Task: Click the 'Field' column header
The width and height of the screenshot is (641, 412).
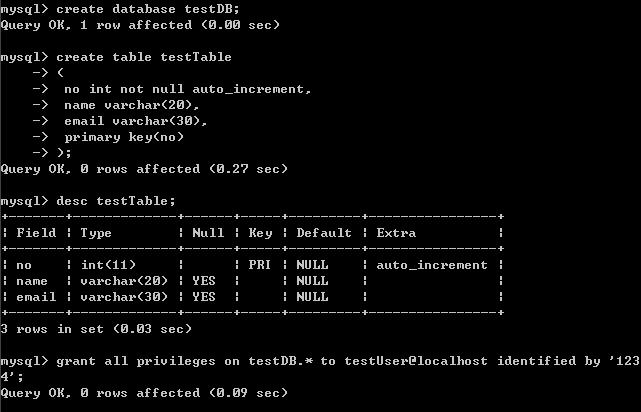Action: (36, 233)
